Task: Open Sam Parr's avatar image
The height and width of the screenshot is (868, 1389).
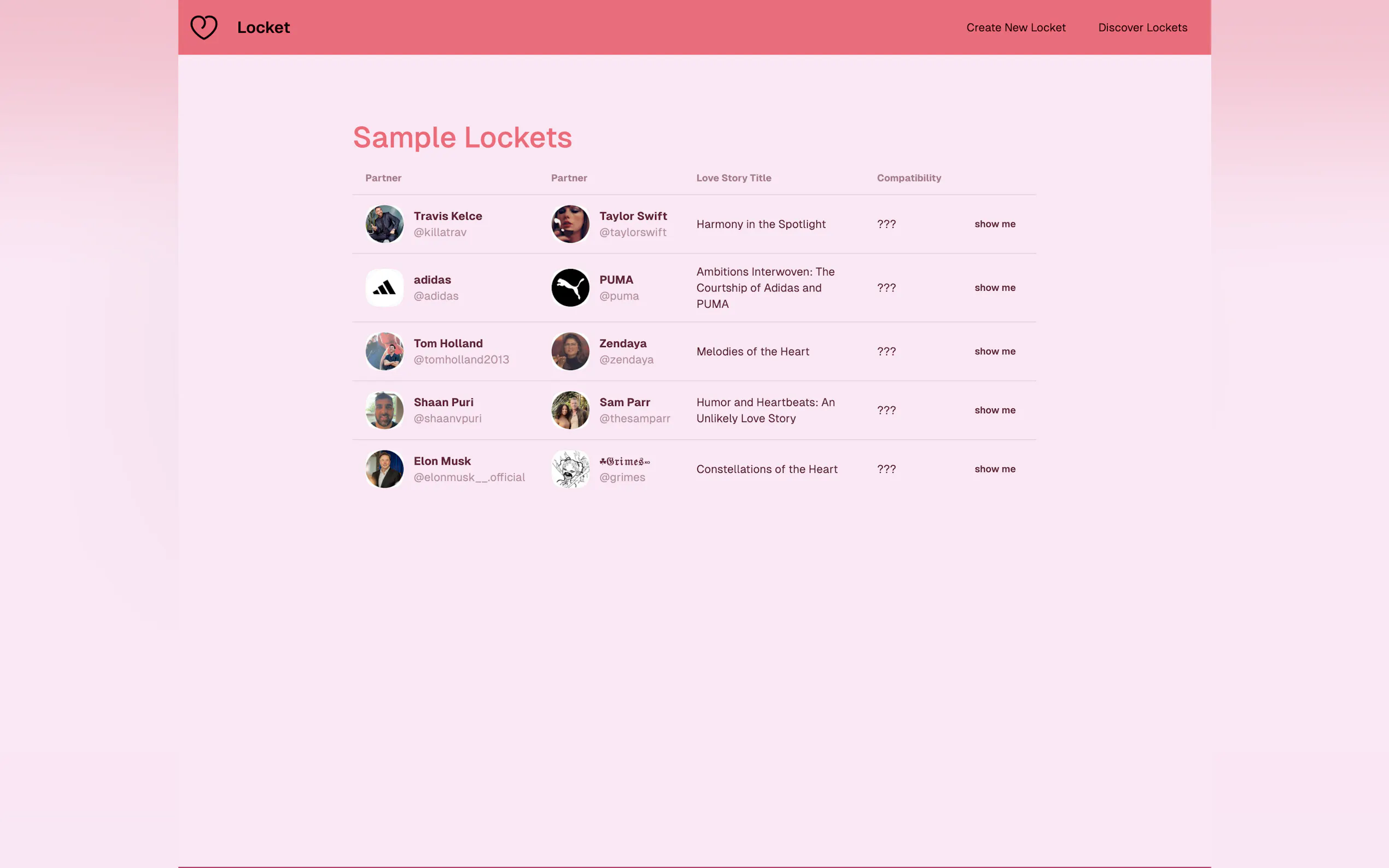Action: click(x=570, y=410)
